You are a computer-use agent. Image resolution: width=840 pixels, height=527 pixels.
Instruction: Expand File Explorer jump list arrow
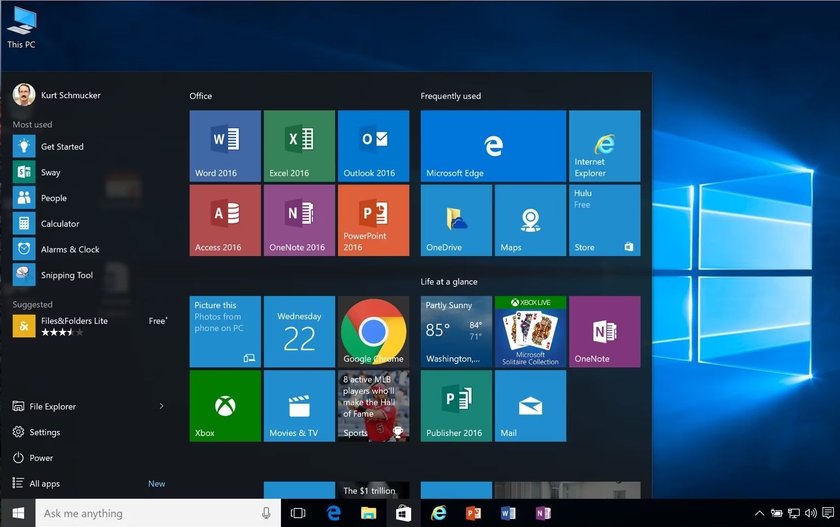click(x=161, y=406)
